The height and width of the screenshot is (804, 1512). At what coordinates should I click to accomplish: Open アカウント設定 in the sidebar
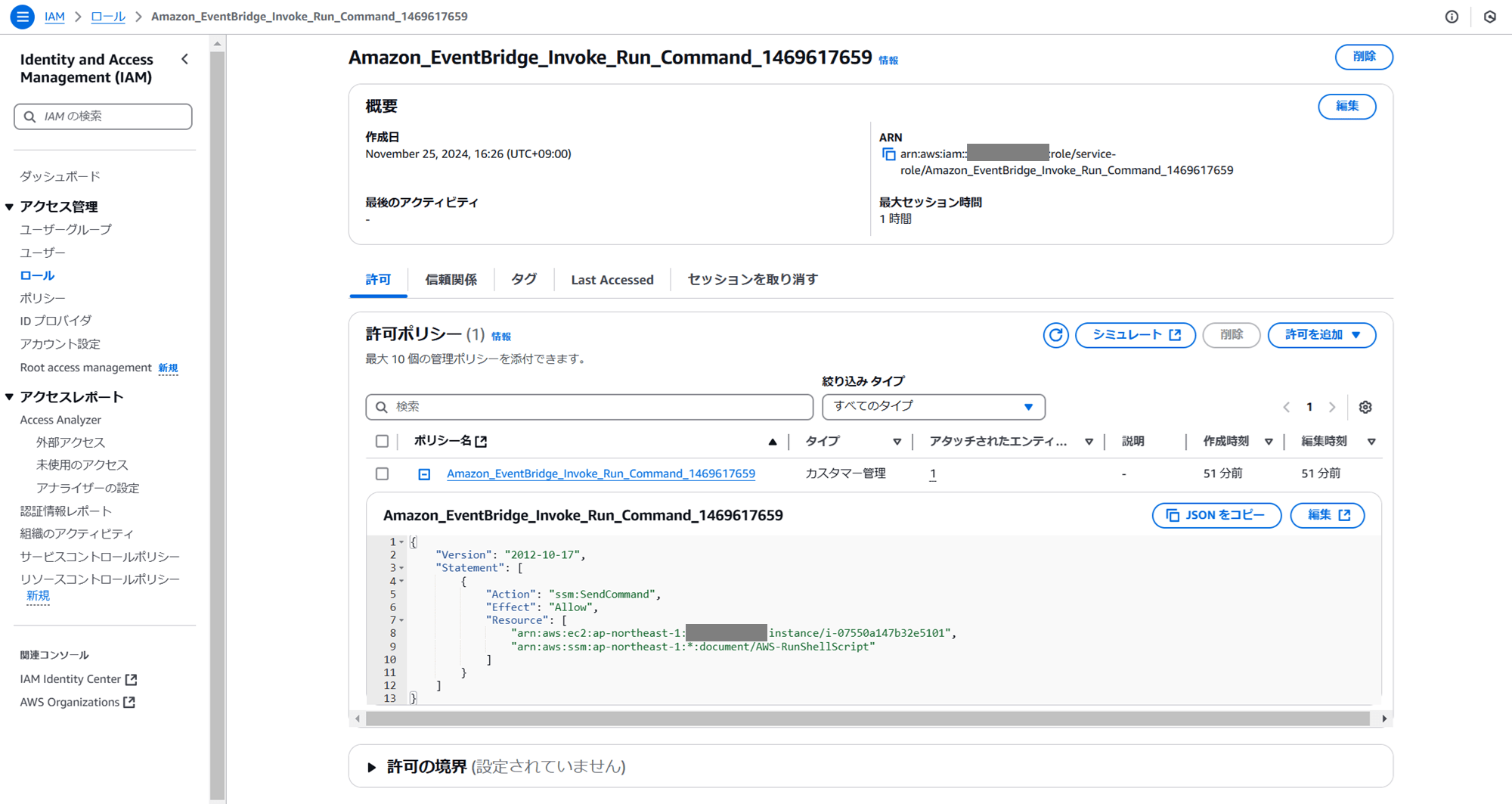coord(60,344)
